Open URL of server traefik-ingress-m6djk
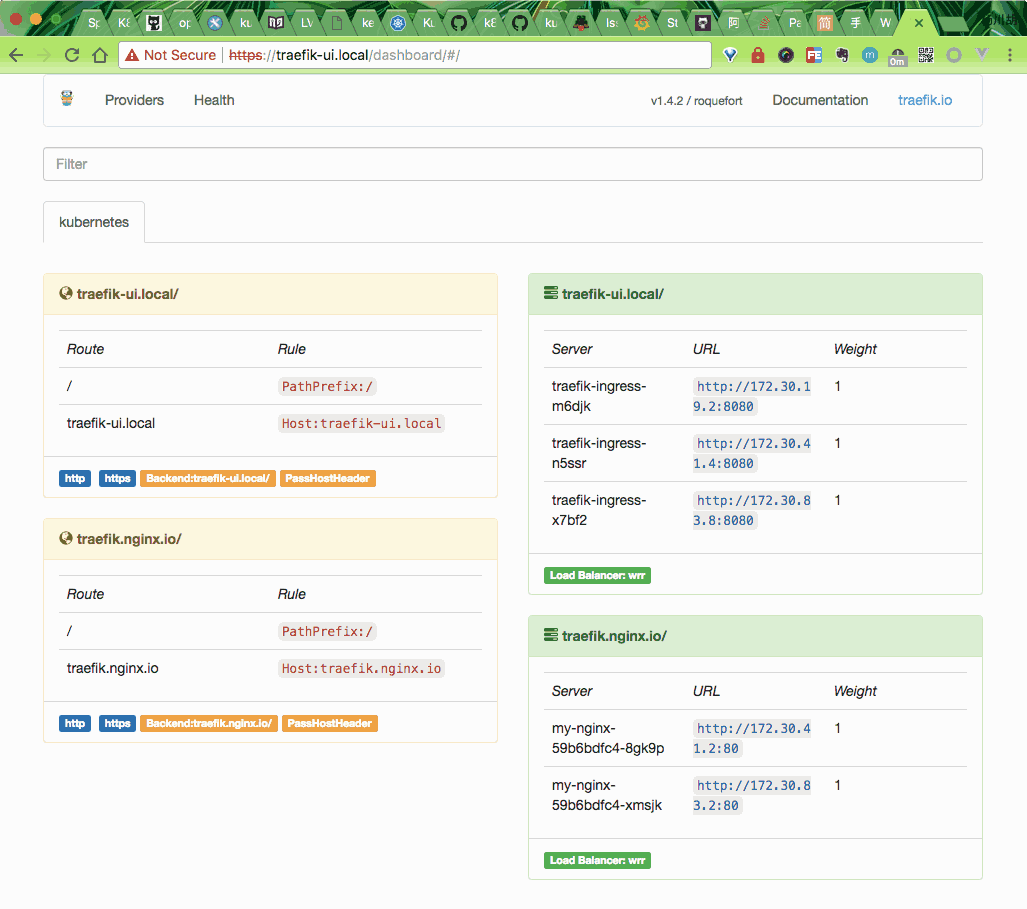 (752, 396)
